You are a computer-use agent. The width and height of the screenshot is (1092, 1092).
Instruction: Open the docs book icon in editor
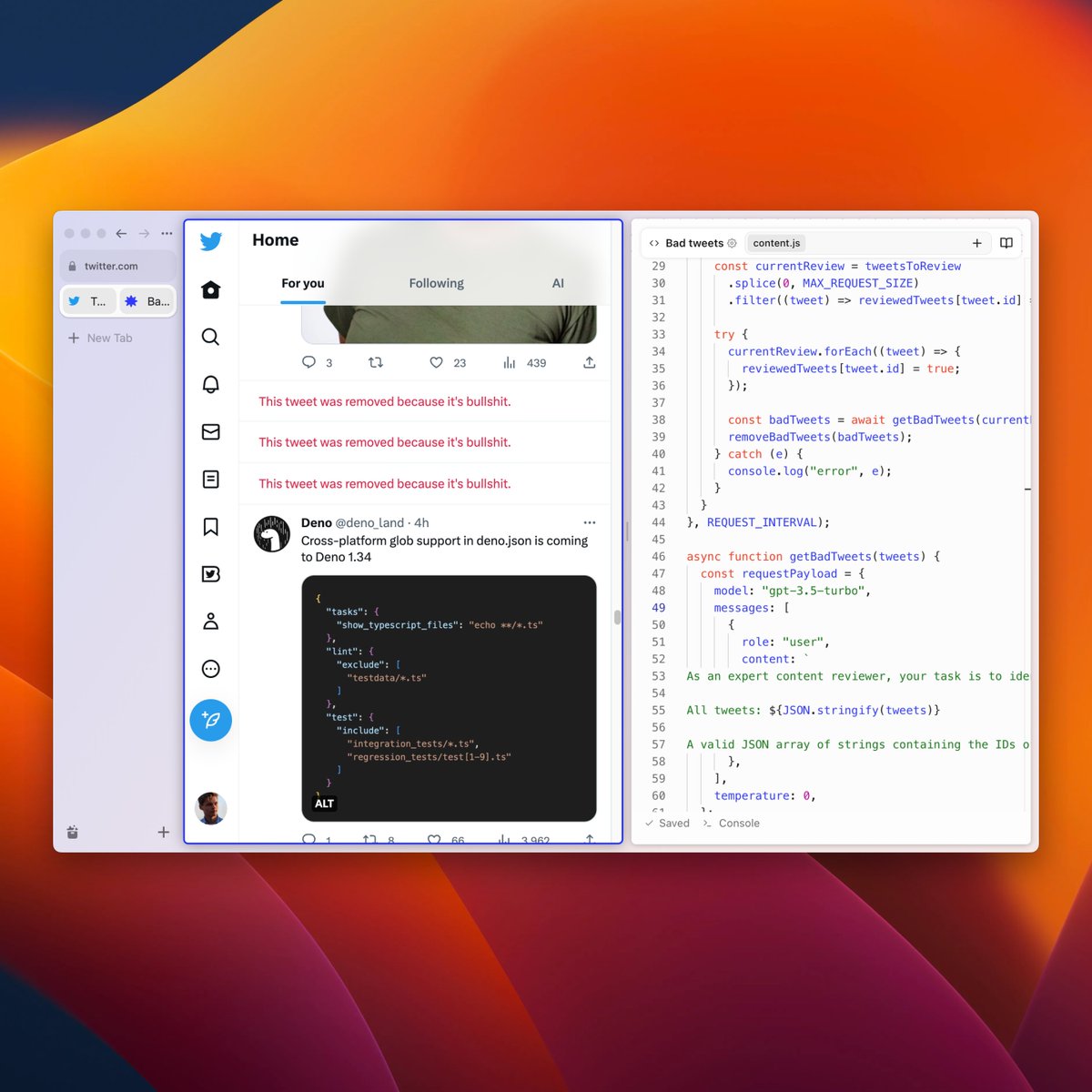(1006, 243)
